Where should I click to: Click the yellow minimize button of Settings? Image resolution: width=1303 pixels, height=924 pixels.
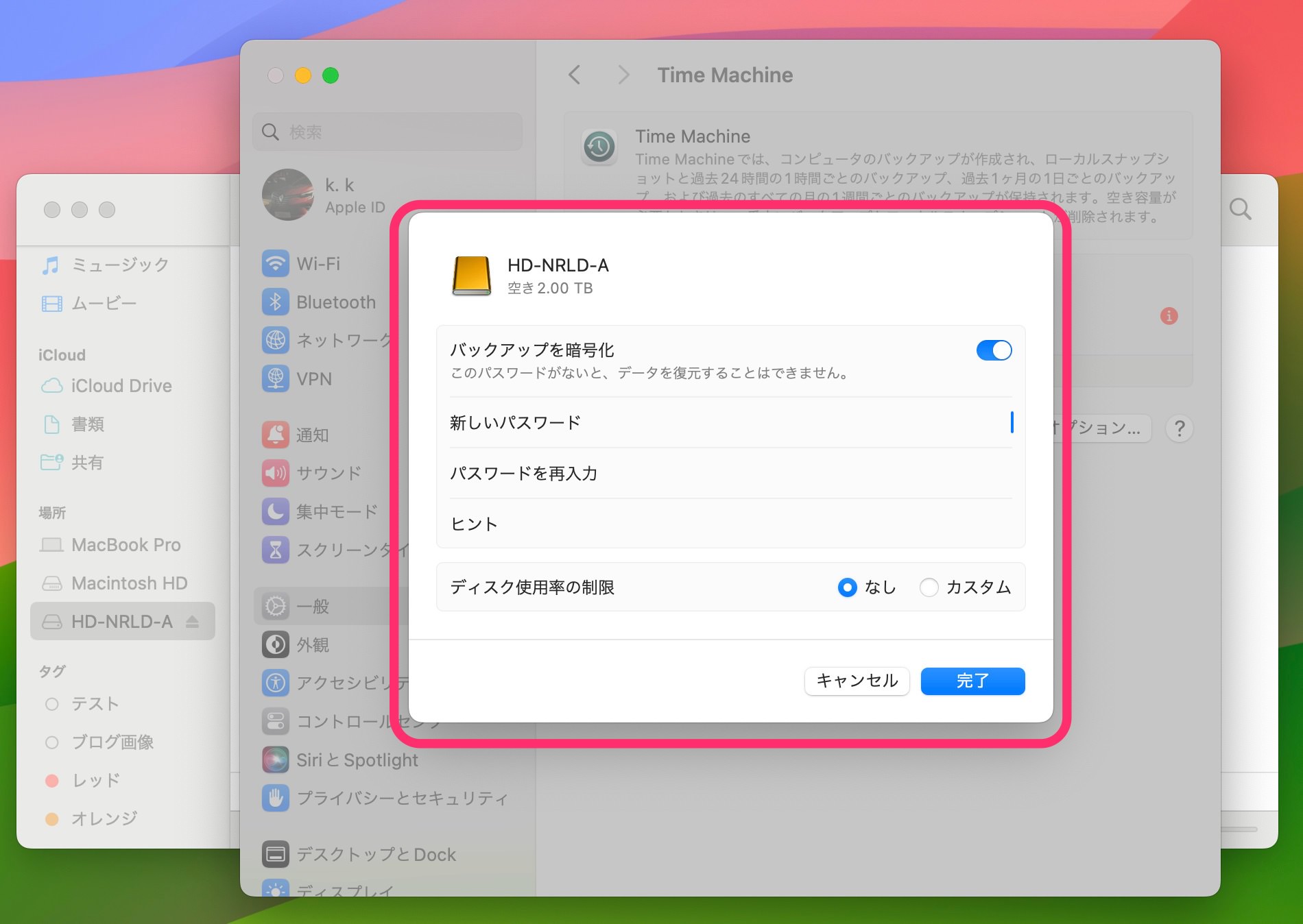(x=303, y=75)
